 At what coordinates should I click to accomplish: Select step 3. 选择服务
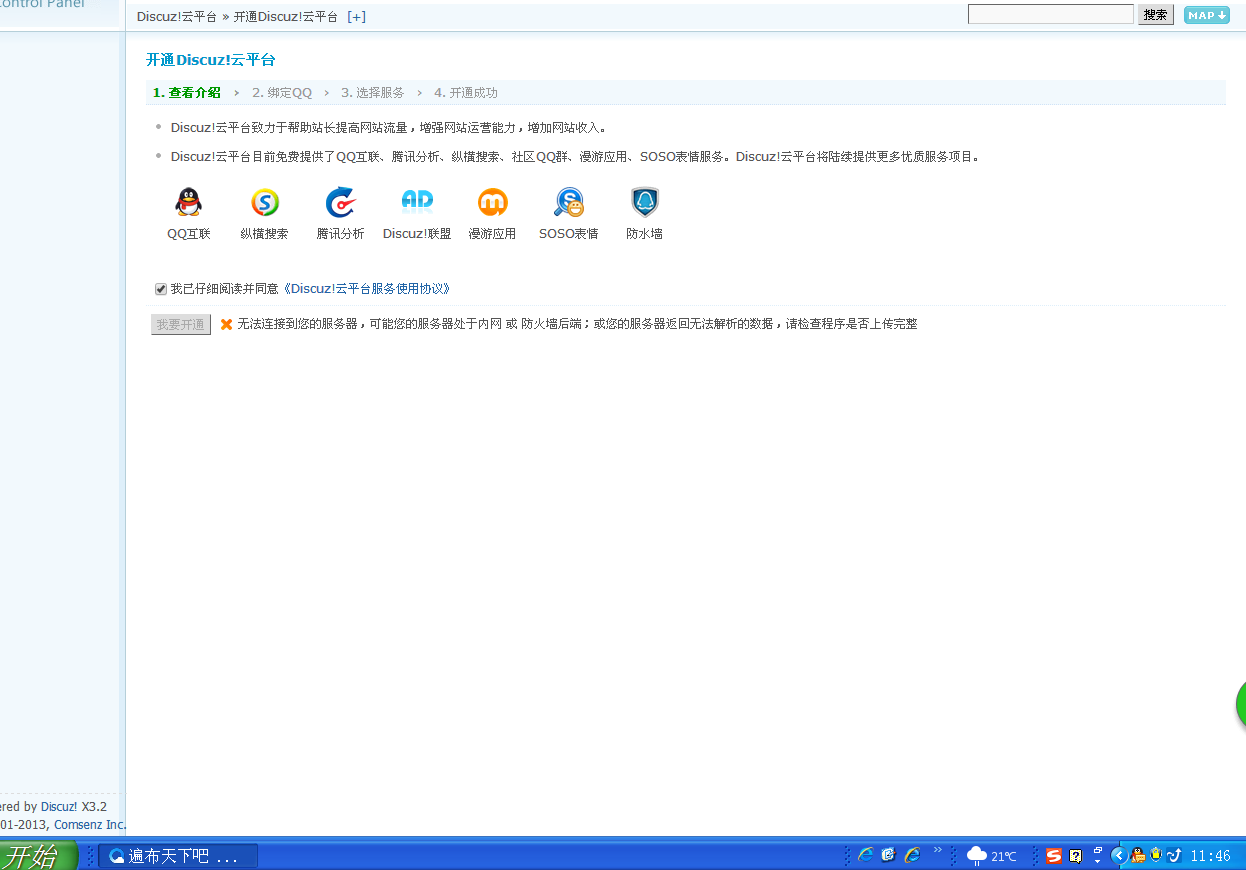tap(372, 93)
